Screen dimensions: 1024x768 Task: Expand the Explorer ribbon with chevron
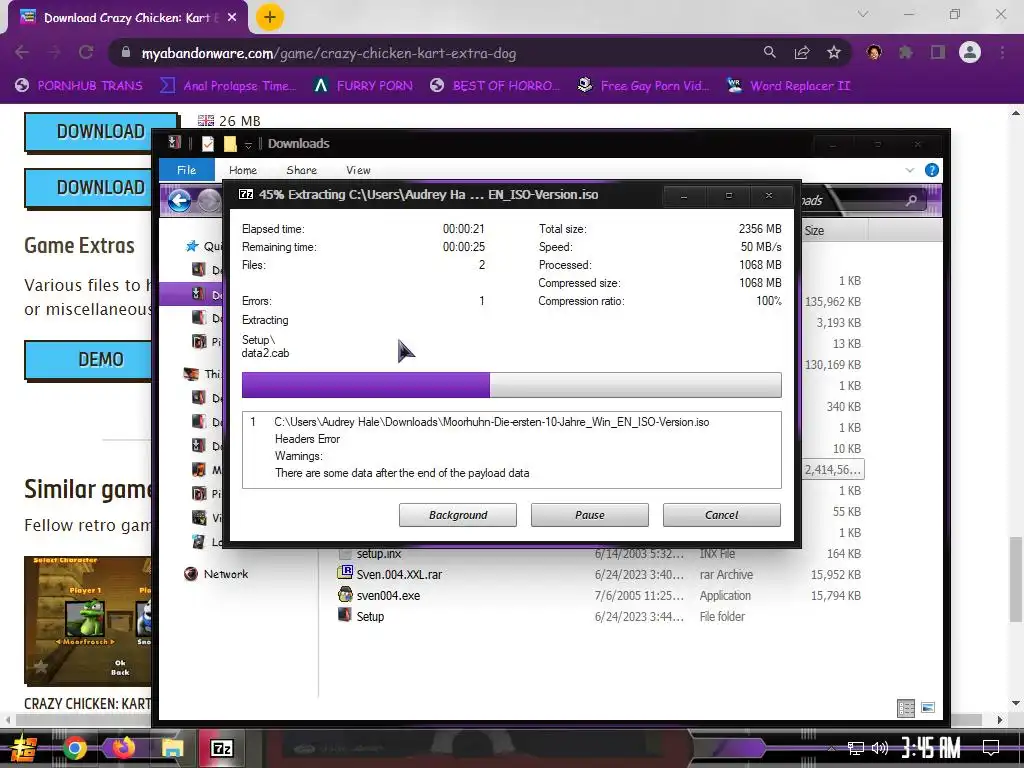pyautogui.click(x=909, y=170)
